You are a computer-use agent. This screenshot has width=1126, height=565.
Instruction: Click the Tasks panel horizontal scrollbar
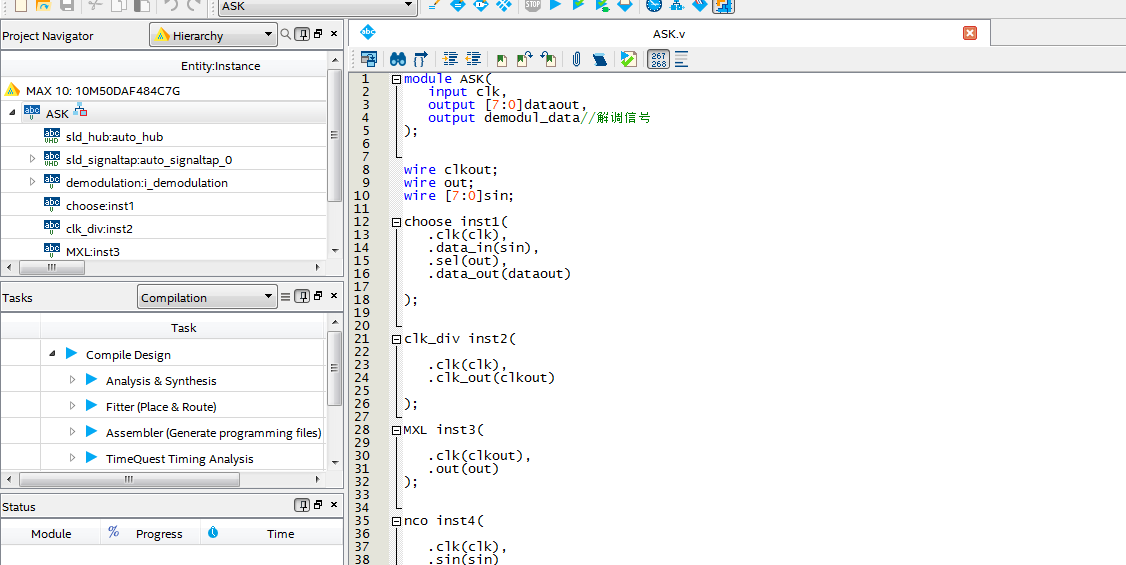130,479
